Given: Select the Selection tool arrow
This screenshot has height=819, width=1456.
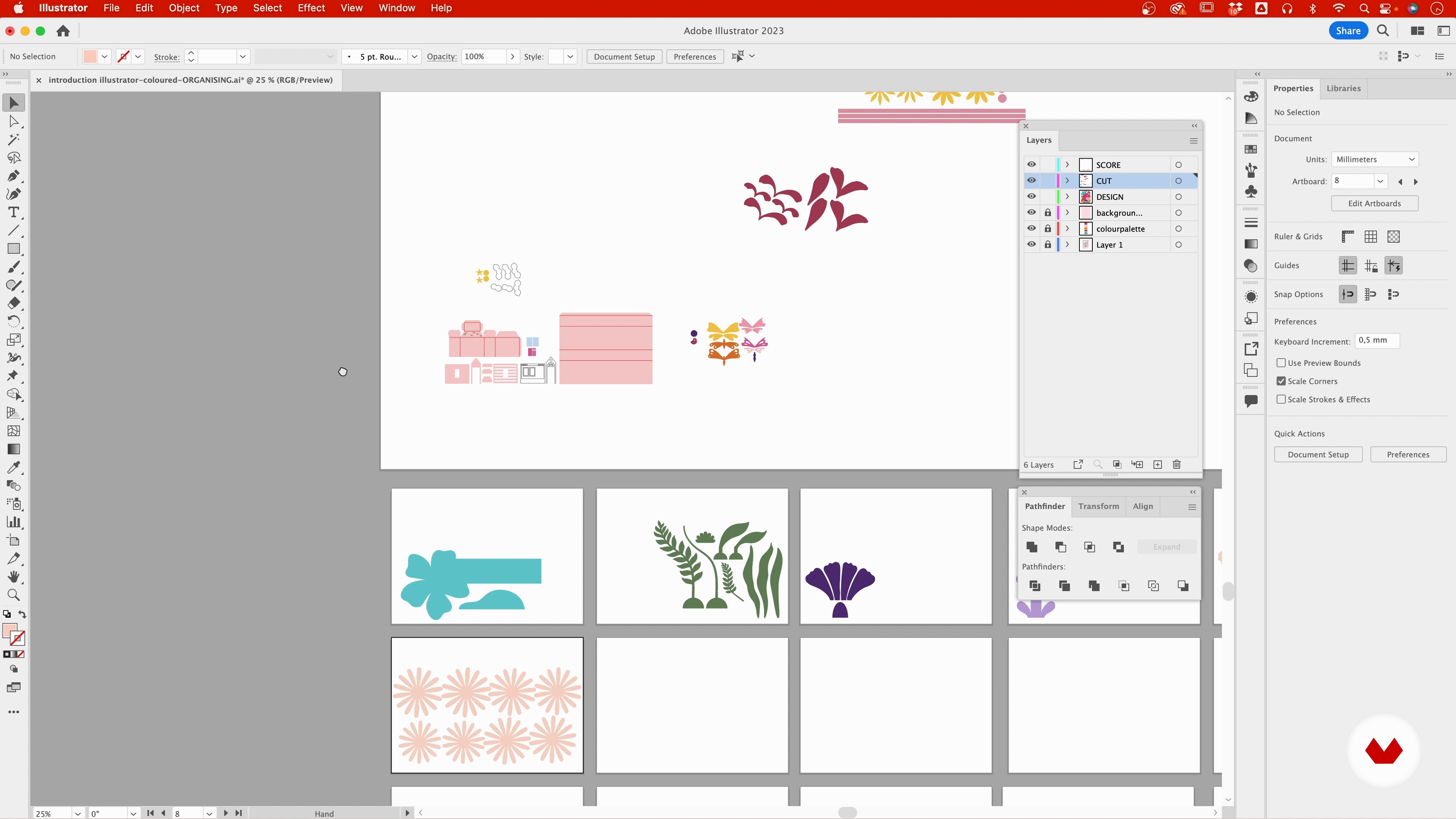Looking at the screenshot, I should pyautogui.click(x=14, y=103).
